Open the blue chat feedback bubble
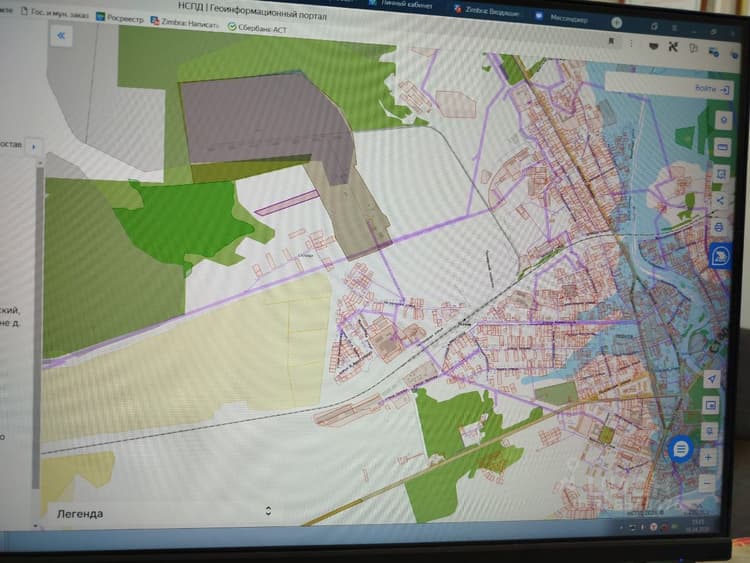The image size is (750, 563). [681, 449]
